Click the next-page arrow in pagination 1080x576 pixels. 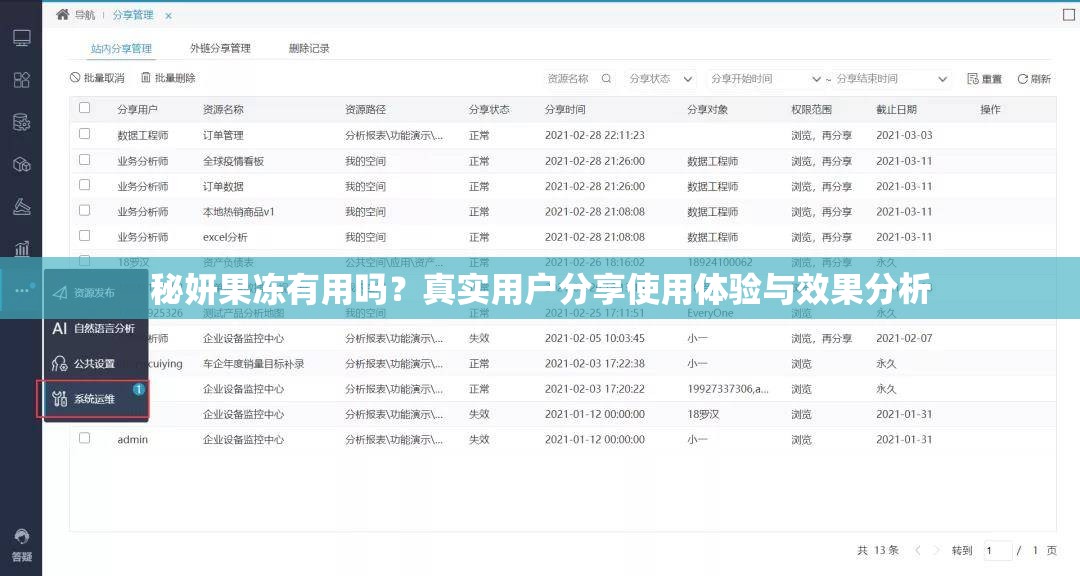click(937, 550)
